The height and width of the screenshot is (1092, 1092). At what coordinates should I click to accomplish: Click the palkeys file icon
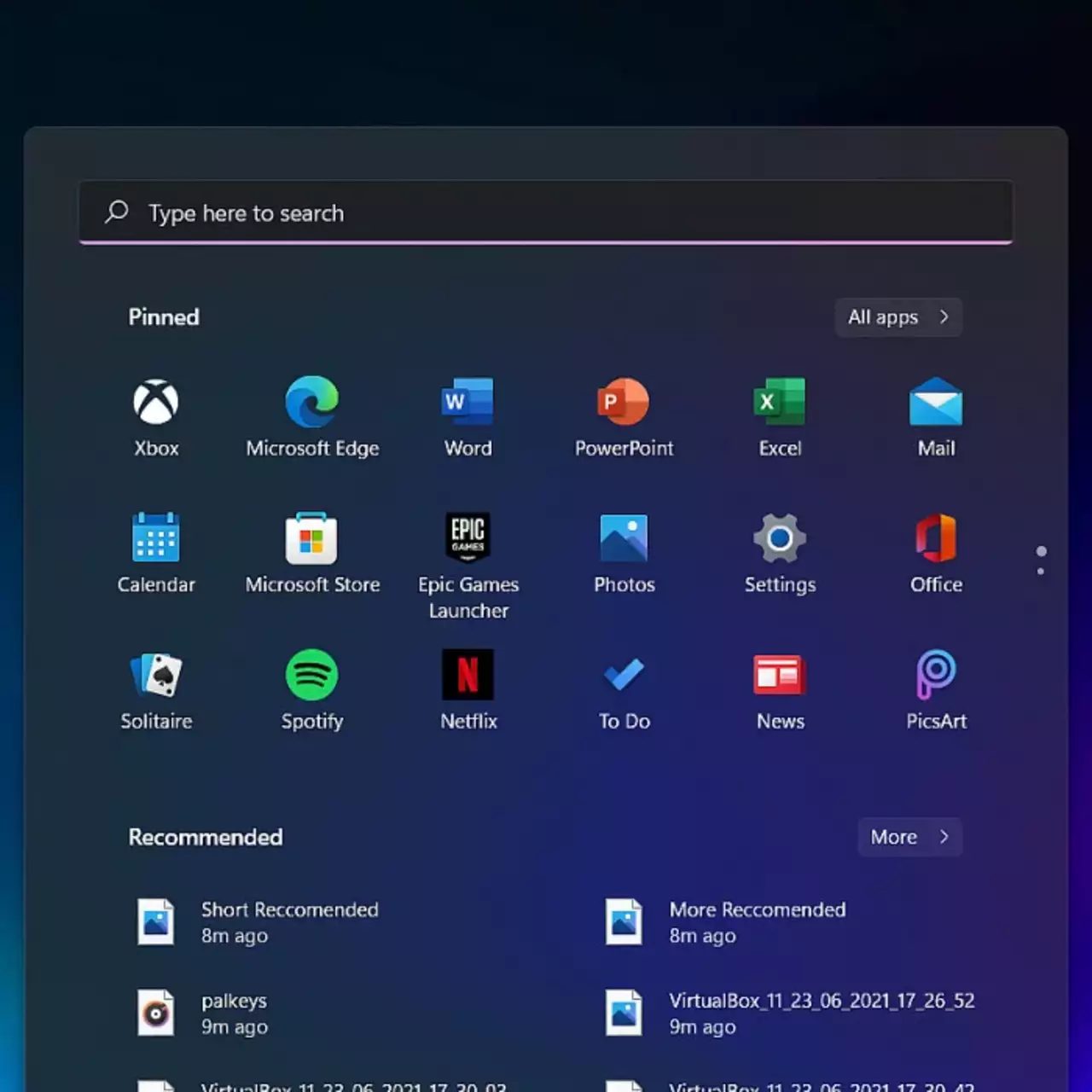pos(156,1014)
